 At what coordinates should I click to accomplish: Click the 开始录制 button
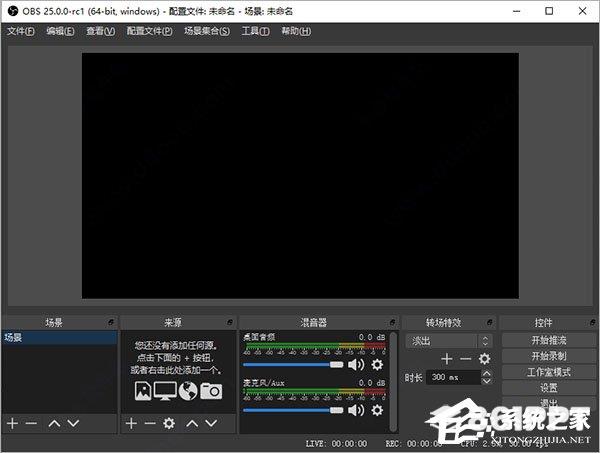[x=549, y=356]
